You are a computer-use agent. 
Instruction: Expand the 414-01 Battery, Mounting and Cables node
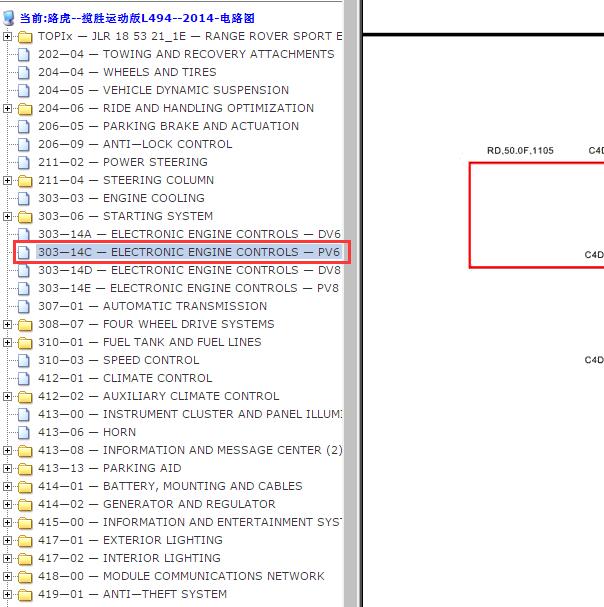point(7,487)
